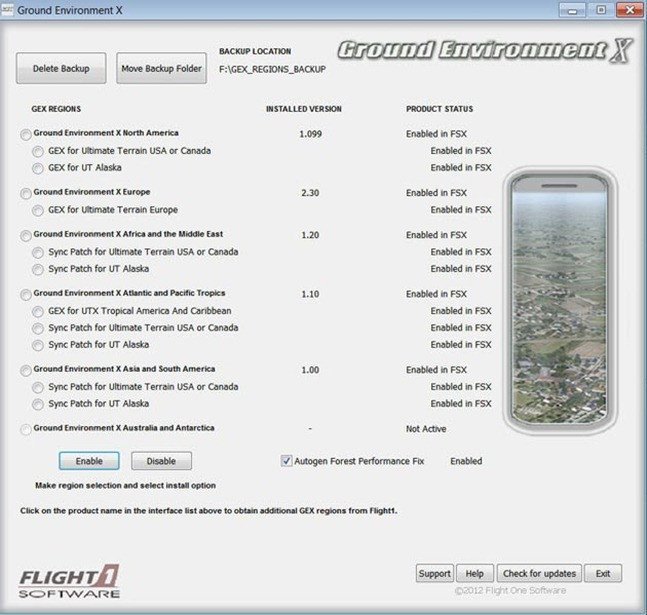647x615 pixels.
Task: Select GEX for Ultimate Terrain USA or Canada
Action: [38, 151]
